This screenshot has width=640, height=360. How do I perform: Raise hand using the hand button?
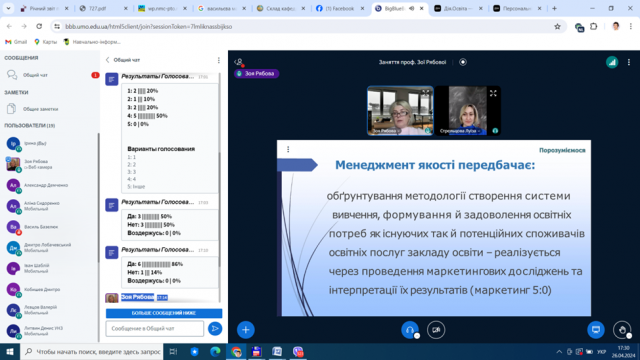[x=622, y=330]
